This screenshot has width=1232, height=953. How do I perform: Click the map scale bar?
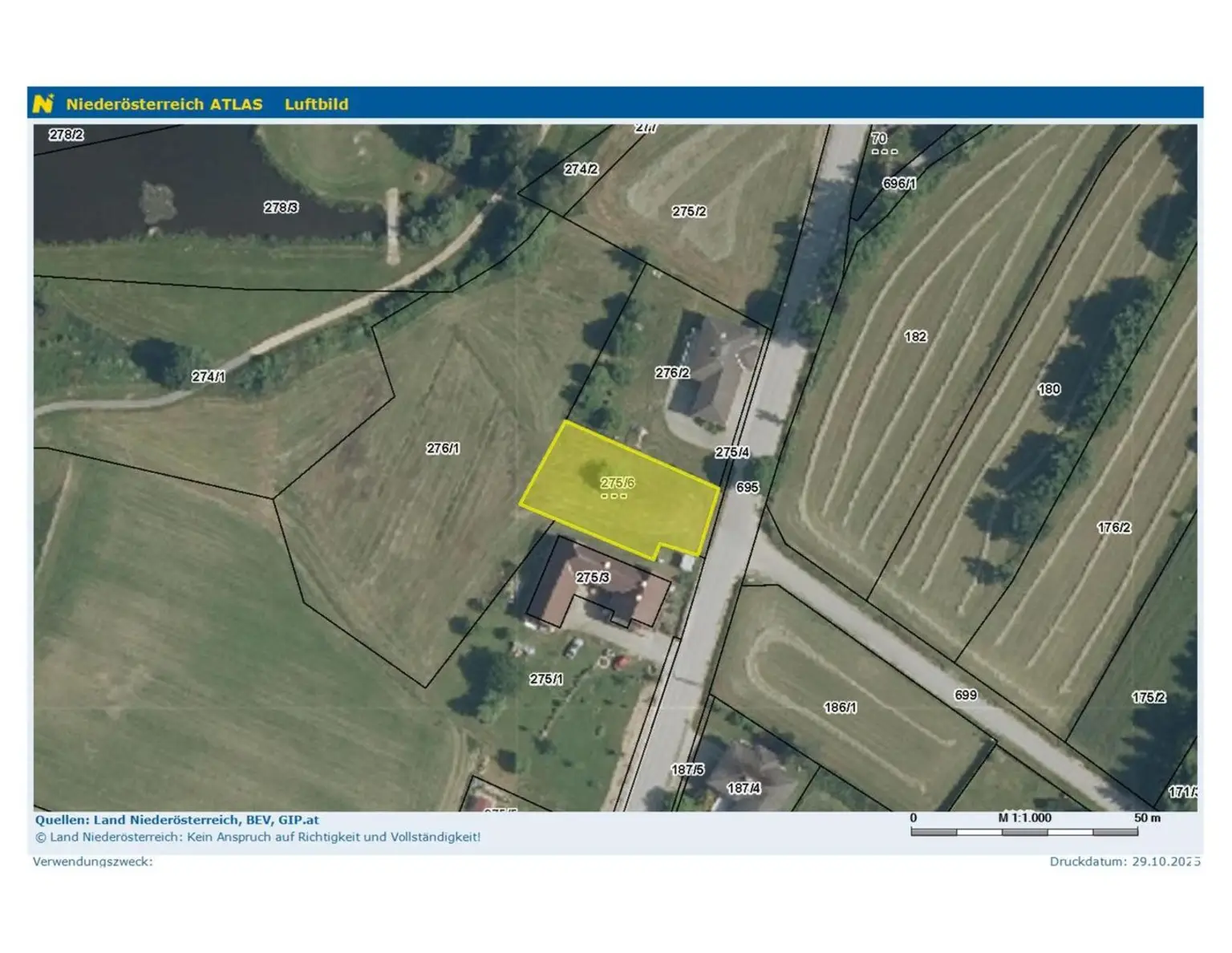1024,832
